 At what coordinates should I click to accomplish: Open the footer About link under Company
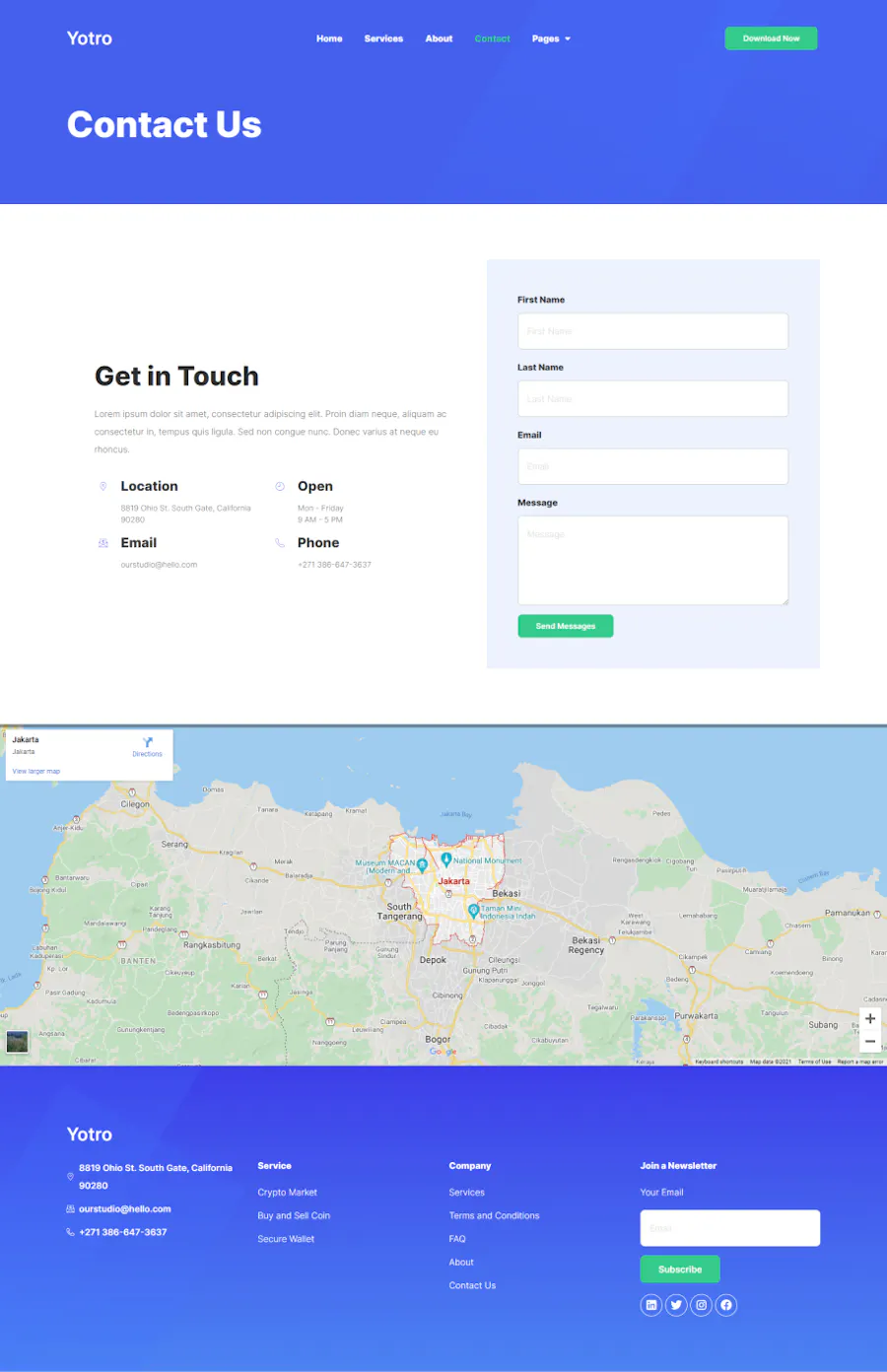[x=461, y=1263]
